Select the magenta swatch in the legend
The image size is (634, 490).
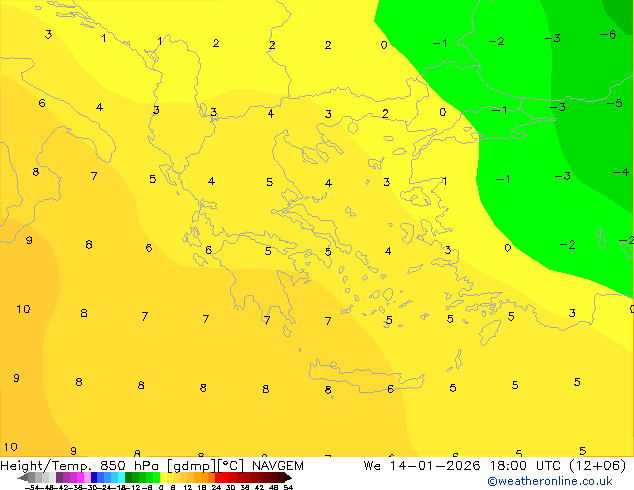tap(80, 477)
